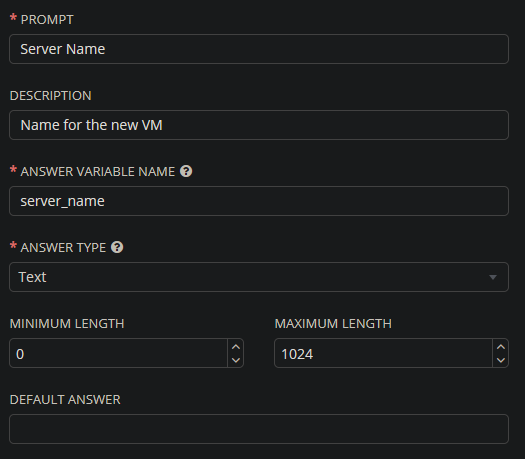This screenshot has width=525, height=459.
Task: Open the Answer Type dropdown showing Text
Action: click(x=259, y=277)
